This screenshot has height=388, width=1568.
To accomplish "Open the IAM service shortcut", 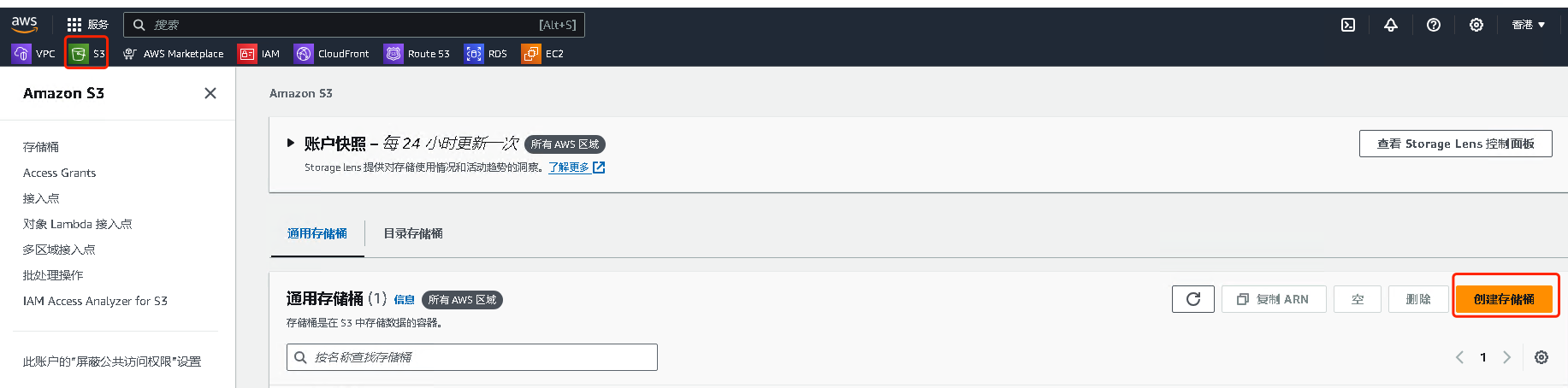I will pyautogui.click(x=259, y=54).
